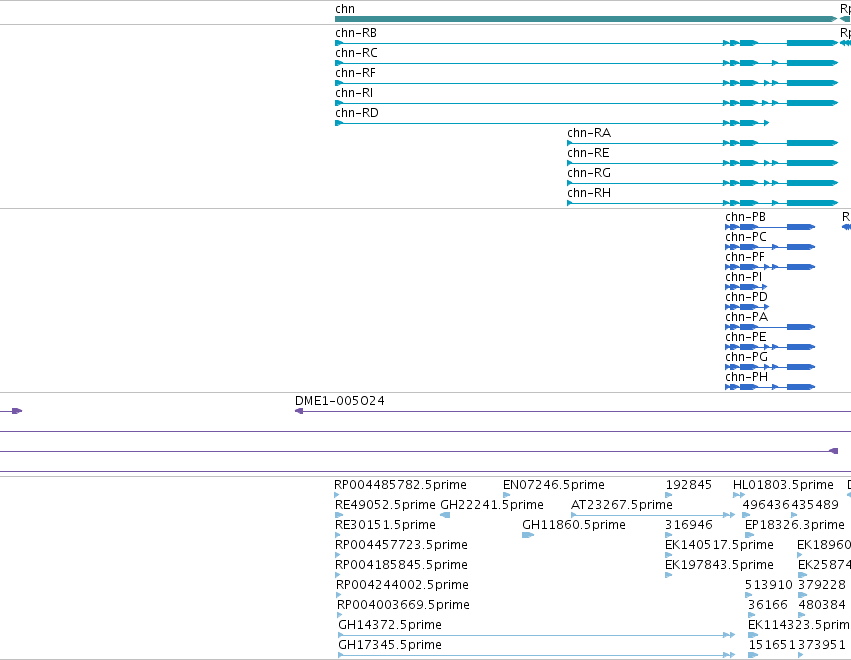851x660 pixels.
Task: Choose the chn-RD transcript label
Action: point(357,113)
